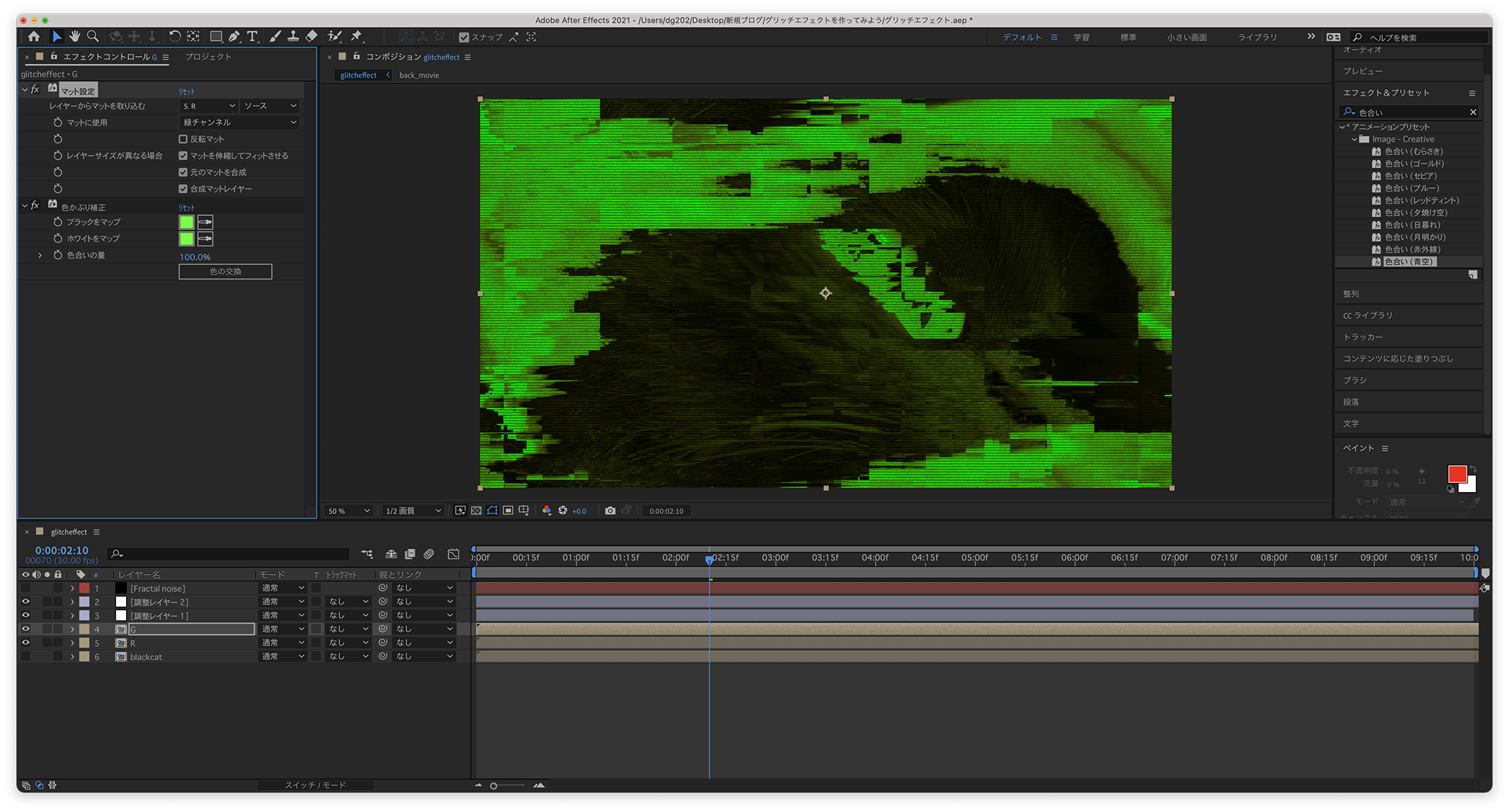Viewport: 1509px width, 812px height.
Task: Toggle the スナップ checkbox in toolbar
Action: [464, 37]
